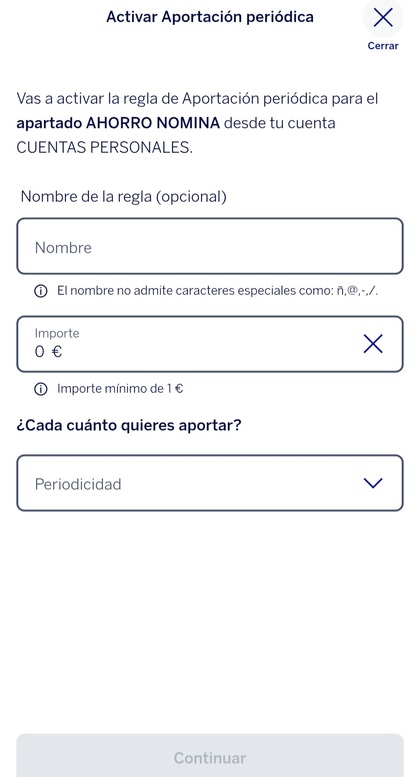Open the Periodicidad dropdown
Image resolution: width=420 pixels, height=777 pixels.
click(x=210, y=483)
